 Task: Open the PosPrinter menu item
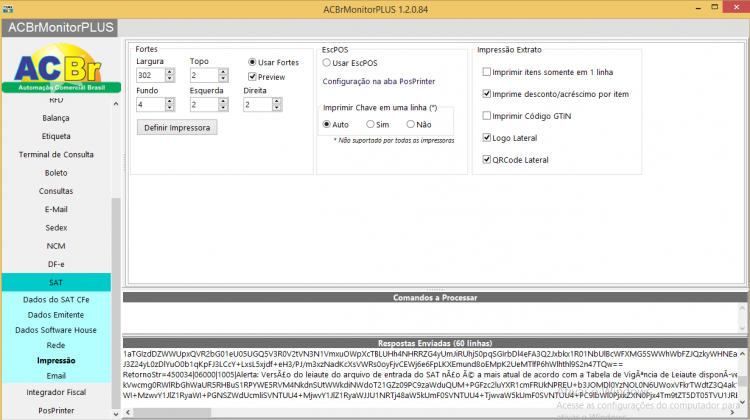click(56, 410)
